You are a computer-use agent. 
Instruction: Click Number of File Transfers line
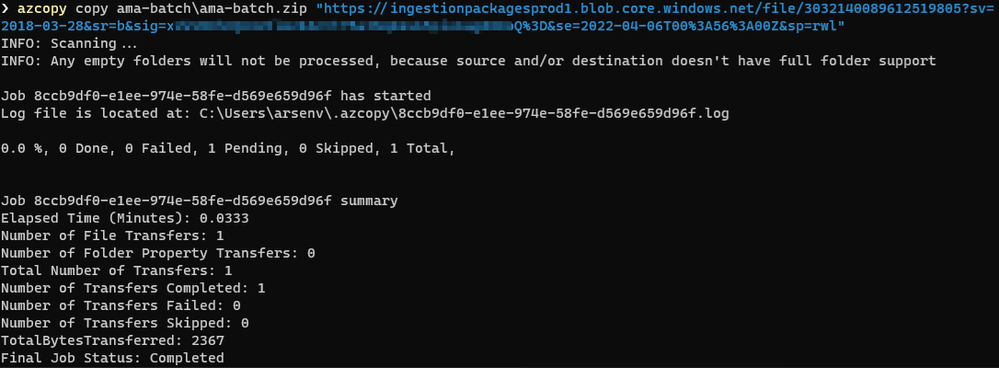point(113,236)
